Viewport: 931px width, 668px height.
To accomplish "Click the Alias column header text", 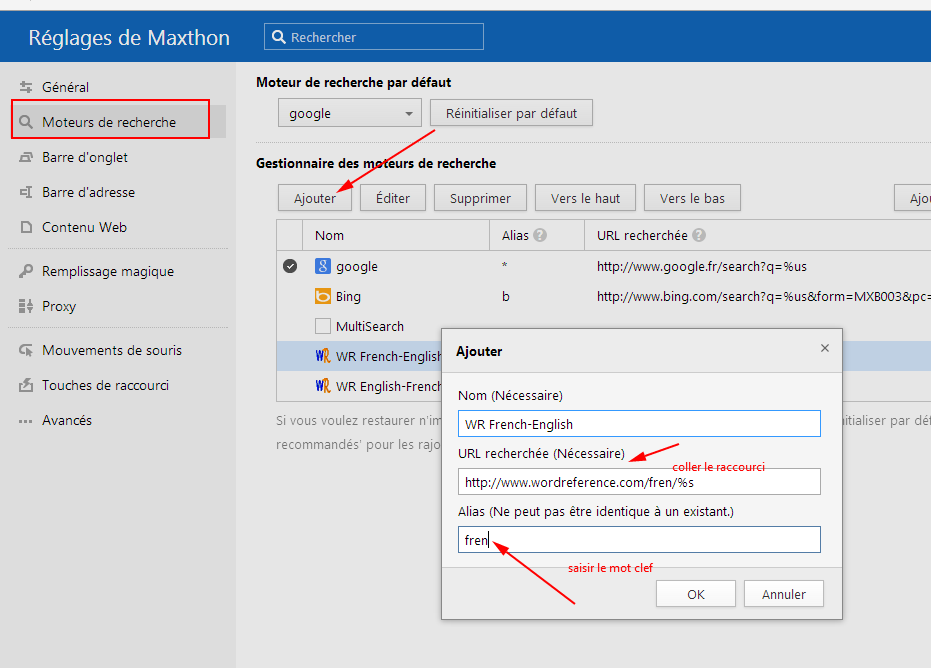I will click(515, 235).
